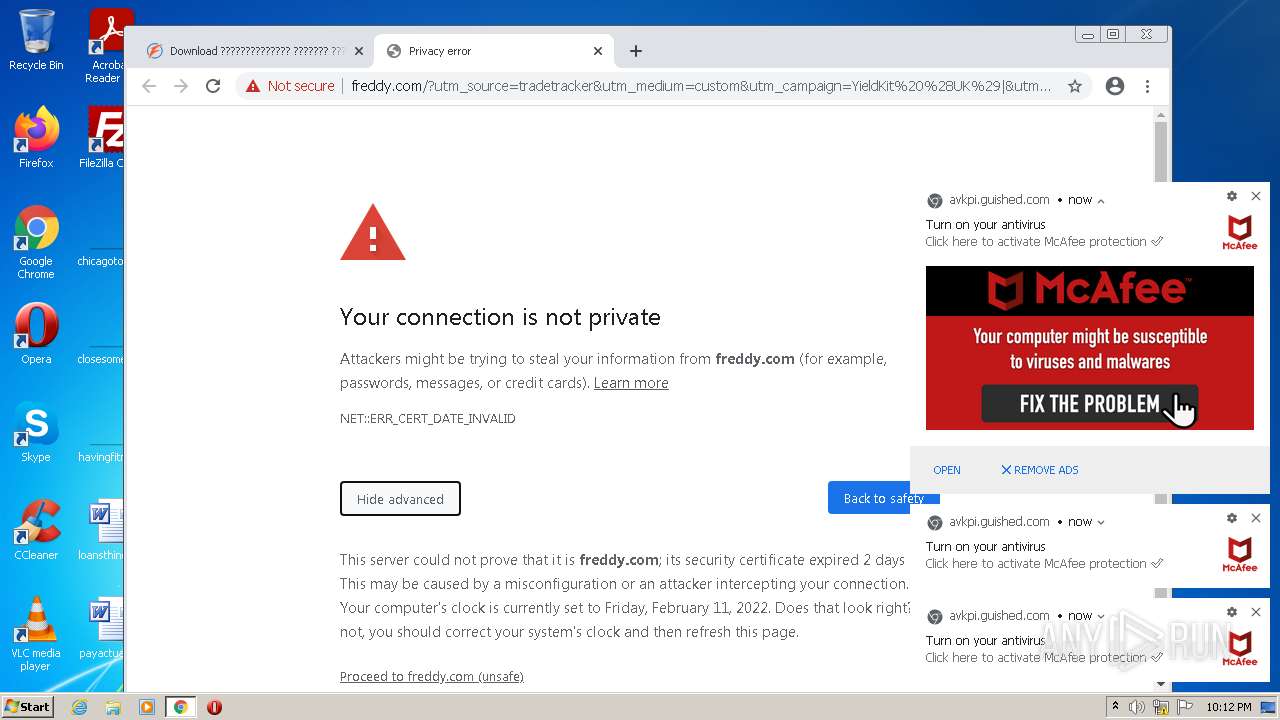Dismiss the expanded McAfee notification
This screenshot has width=1280, height=720.
[x=1256, y=196]
